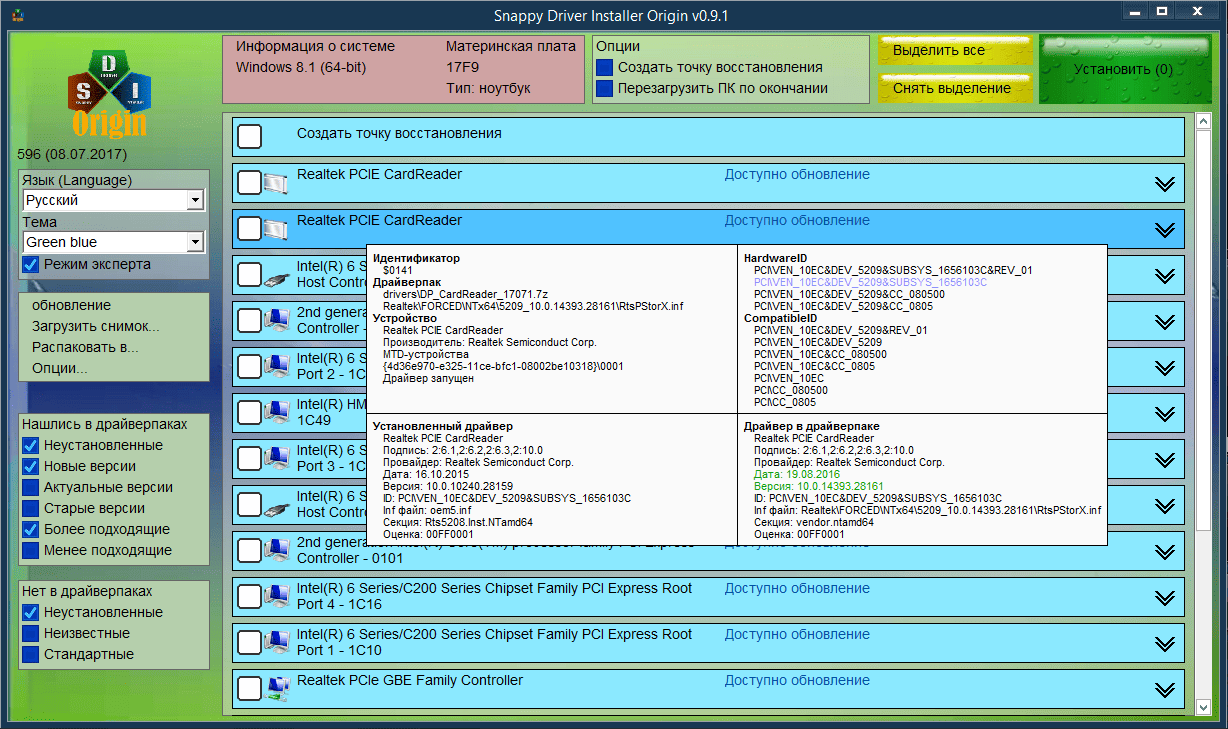Enable the Старые версии filter
The height and width of the screenshot is (729, 1228).
pyautogui.click(x=30, y=508)
